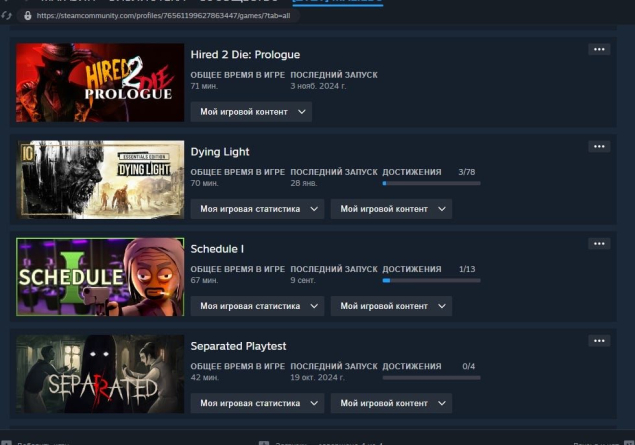
Task: Expand Separated Playtest's Мой игровой контент dropdown
Action: [391, 403]
